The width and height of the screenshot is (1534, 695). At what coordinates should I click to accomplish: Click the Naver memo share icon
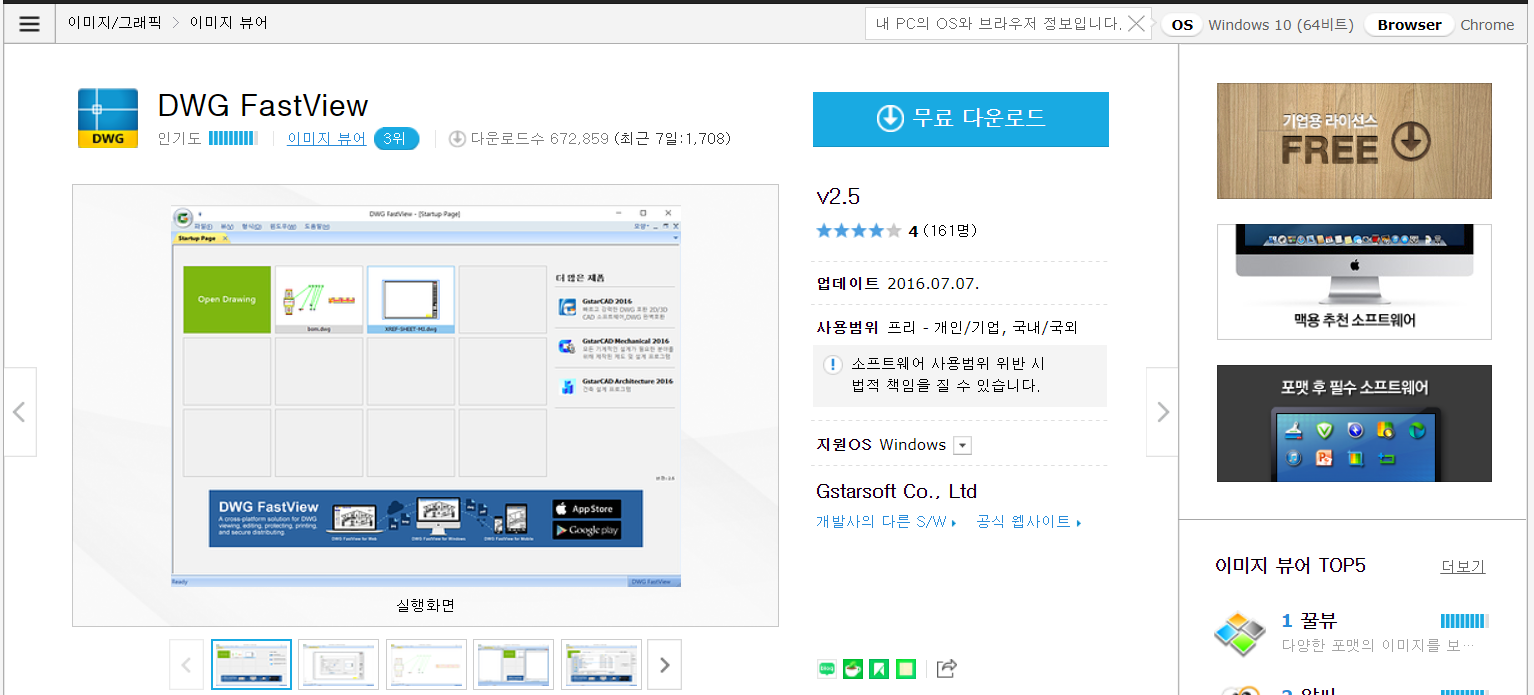pyautogui.click(x=905, y=668)
